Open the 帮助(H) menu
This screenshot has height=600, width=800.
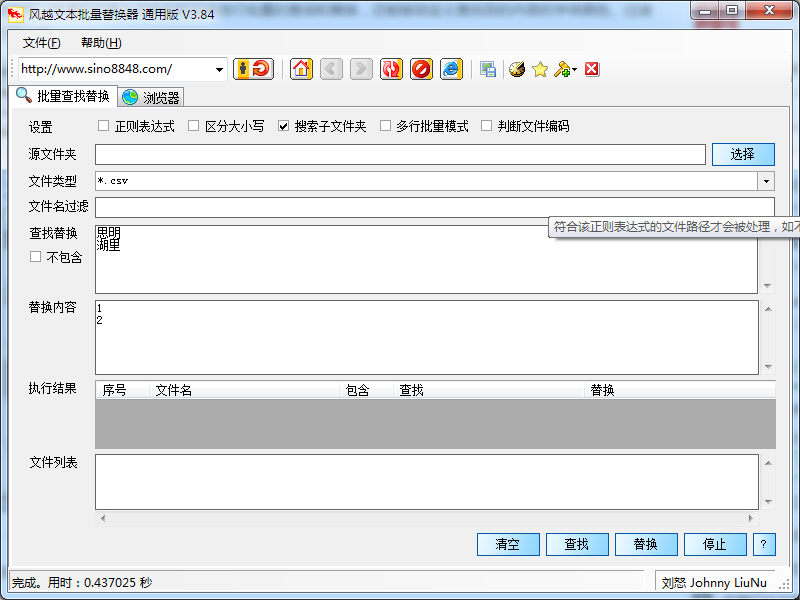[101, 43]
